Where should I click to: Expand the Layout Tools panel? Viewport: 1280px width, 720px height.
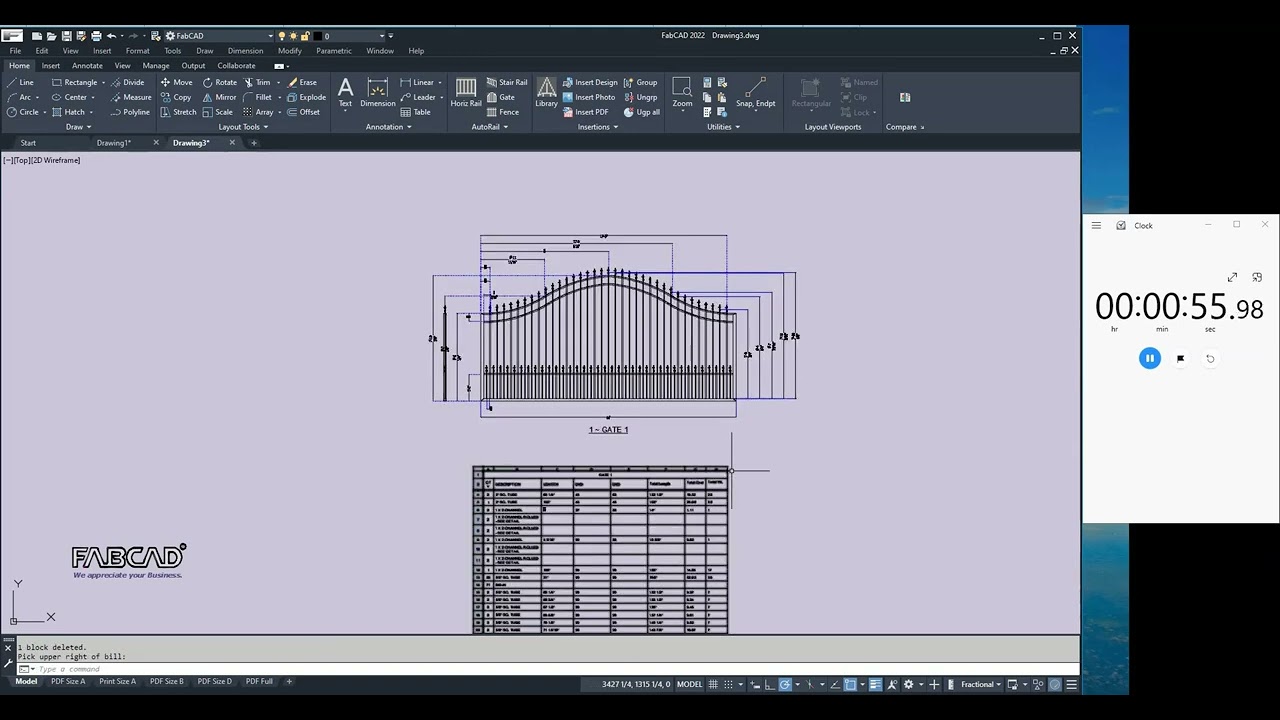click(x=243, y=127)
